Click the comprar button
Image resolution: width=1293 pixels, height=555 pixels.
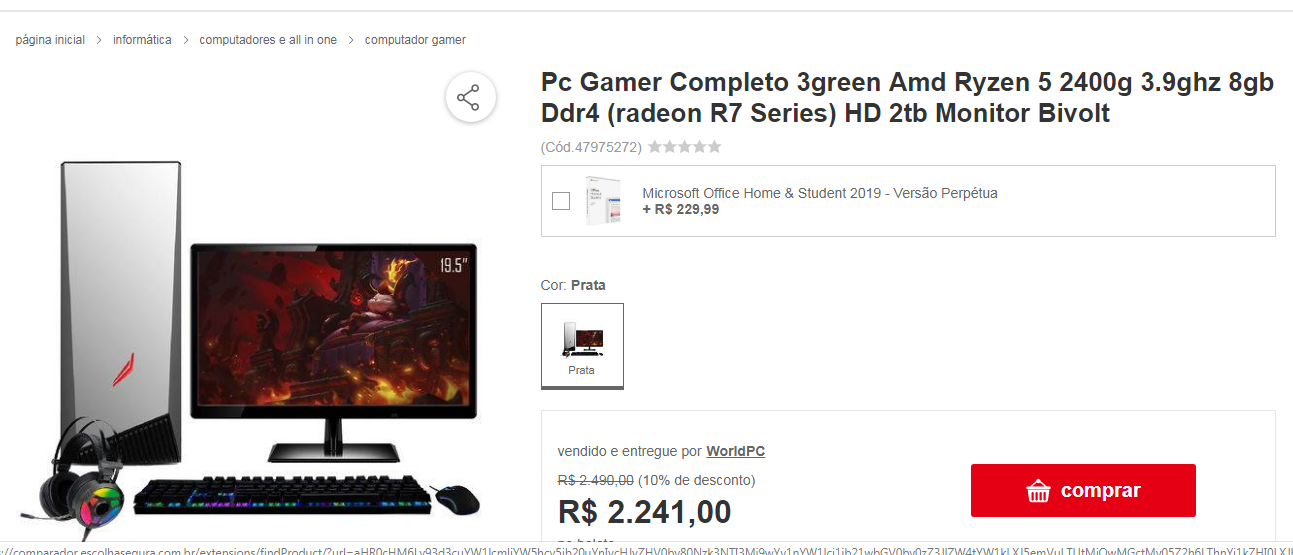coord(1083,491)
